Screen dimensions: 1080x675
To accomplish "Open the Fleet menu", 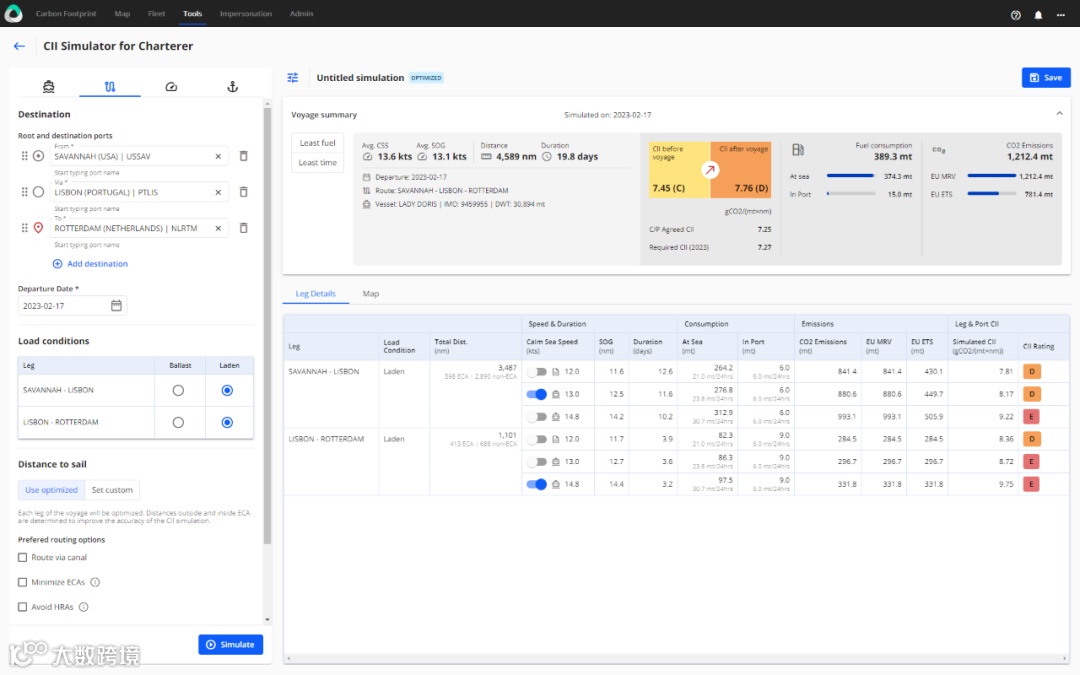I will click(156, 14).
